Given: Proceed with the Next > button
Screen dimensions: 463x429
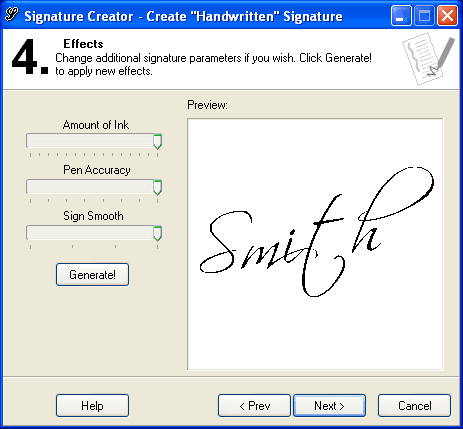Looking at the screenshot, I should (x=329, y=405).
